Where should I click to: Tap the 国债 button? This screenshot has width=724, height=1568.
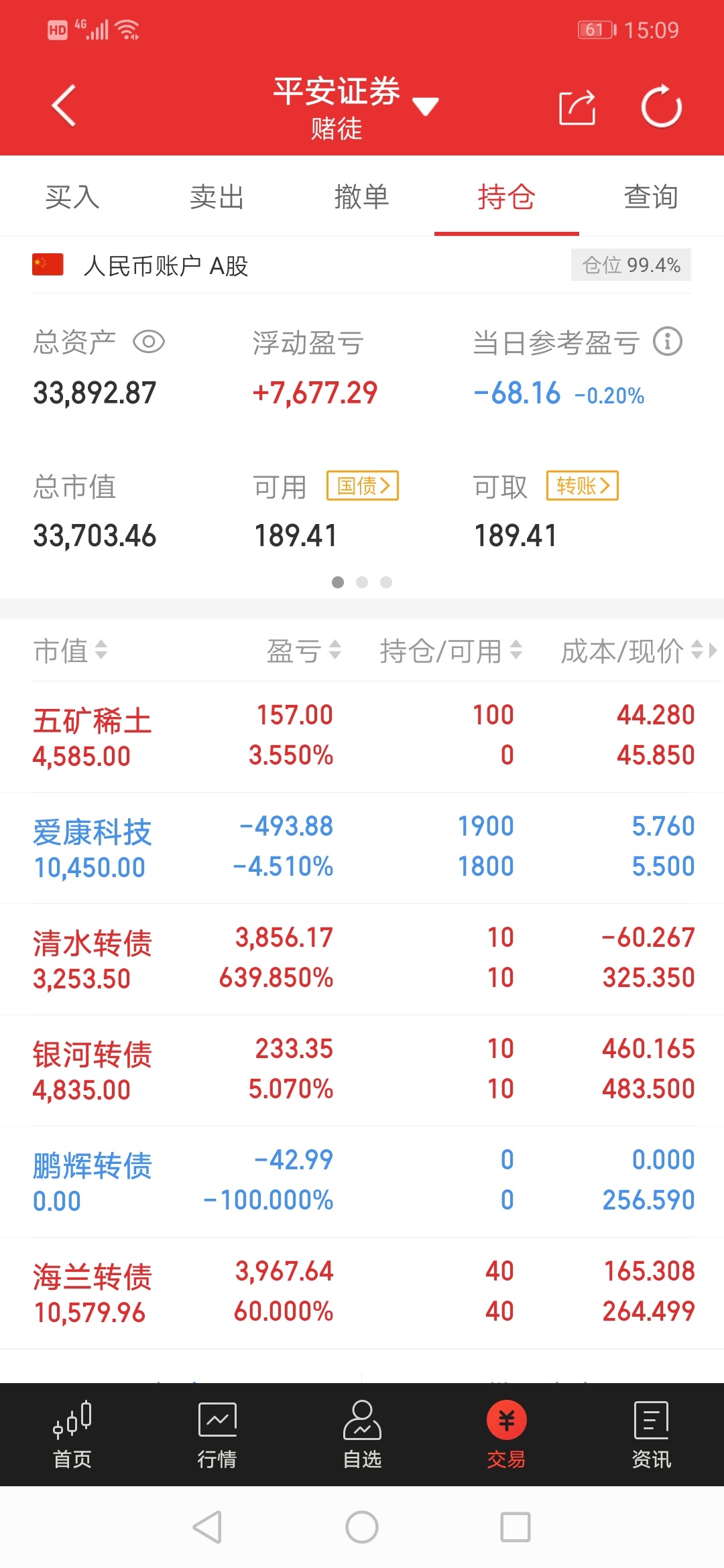tap(363, 485)
